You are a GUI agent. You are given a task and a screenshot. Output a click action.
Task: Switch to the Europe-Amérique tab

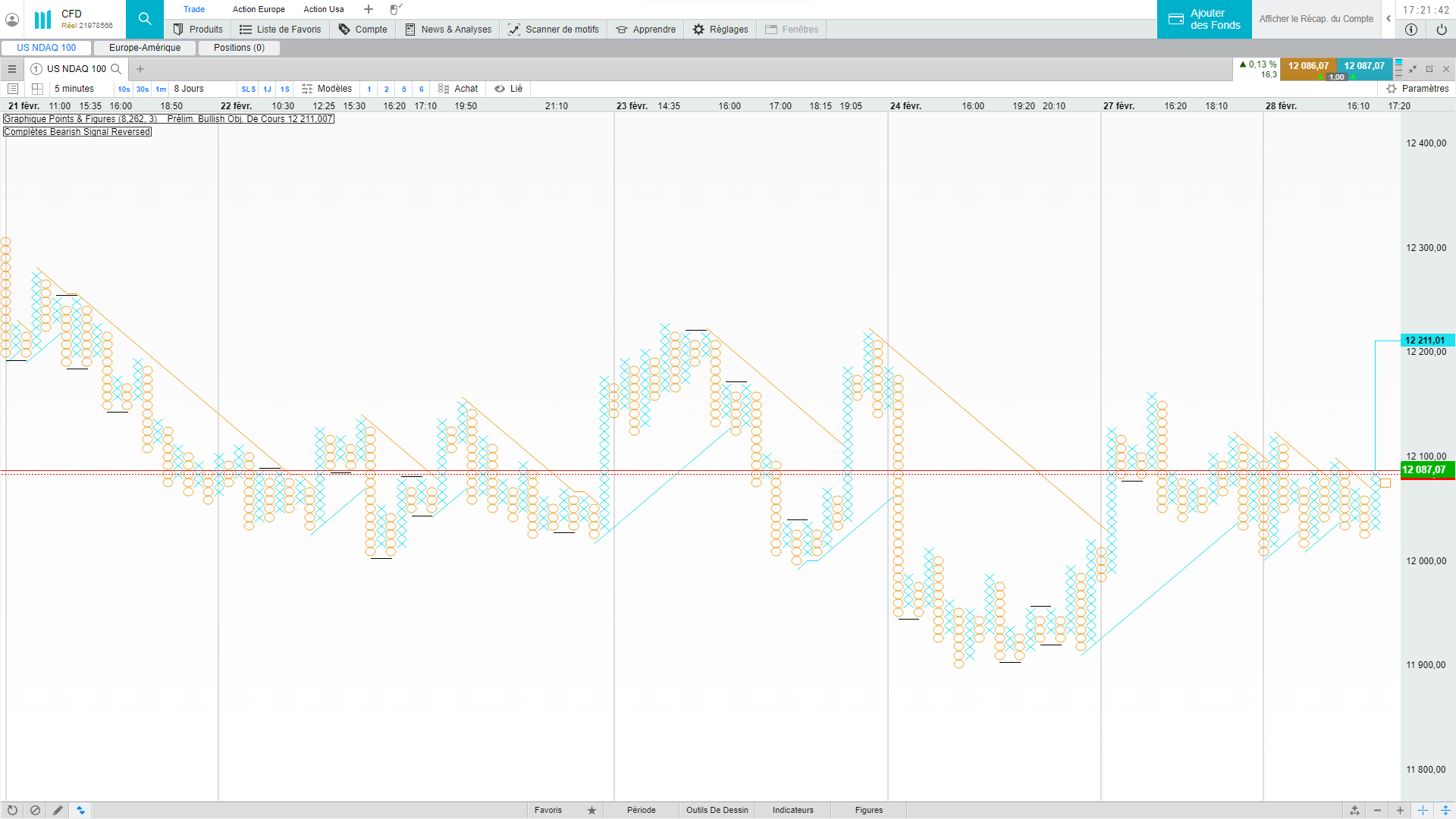(x=145, y=48)
